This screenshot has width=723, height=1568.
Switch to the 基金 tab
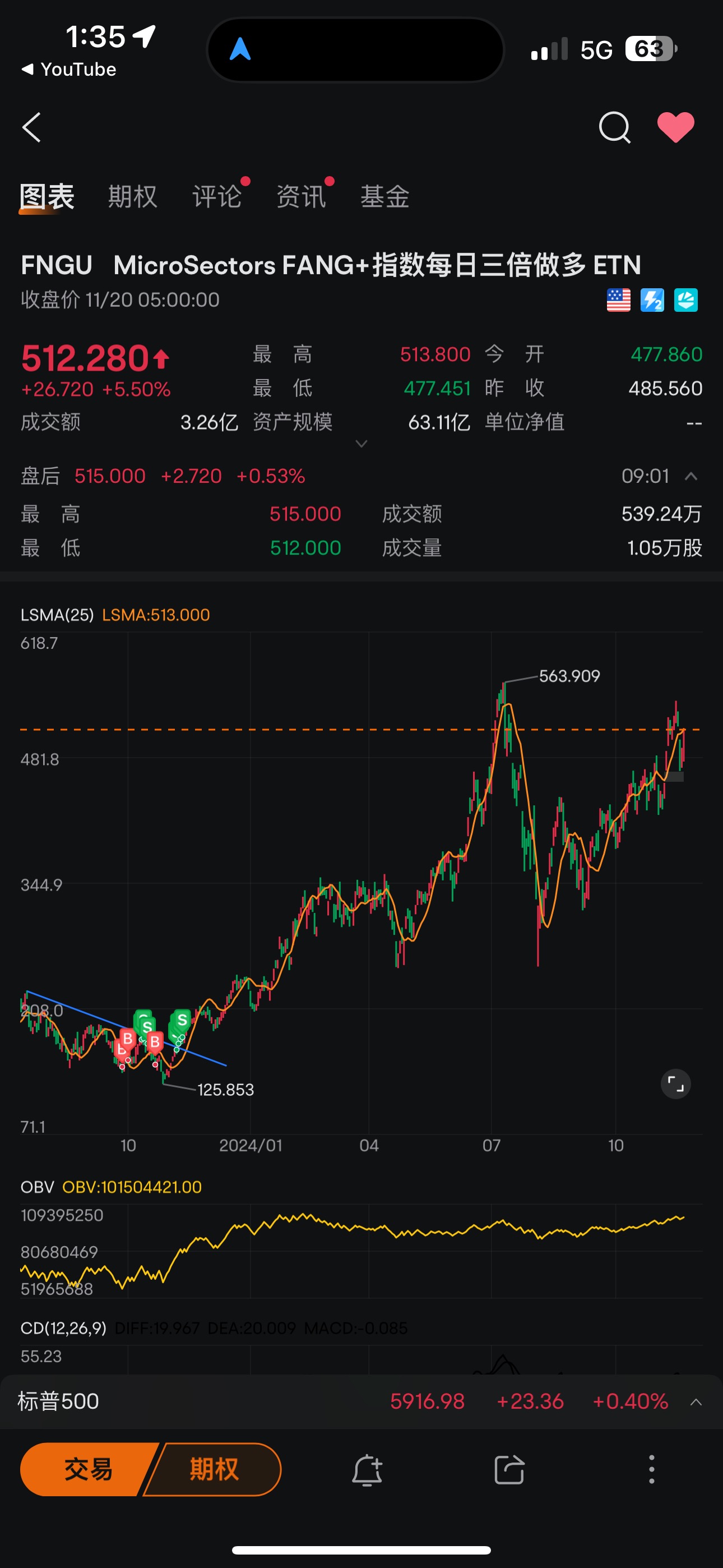(x=384, y=197)
